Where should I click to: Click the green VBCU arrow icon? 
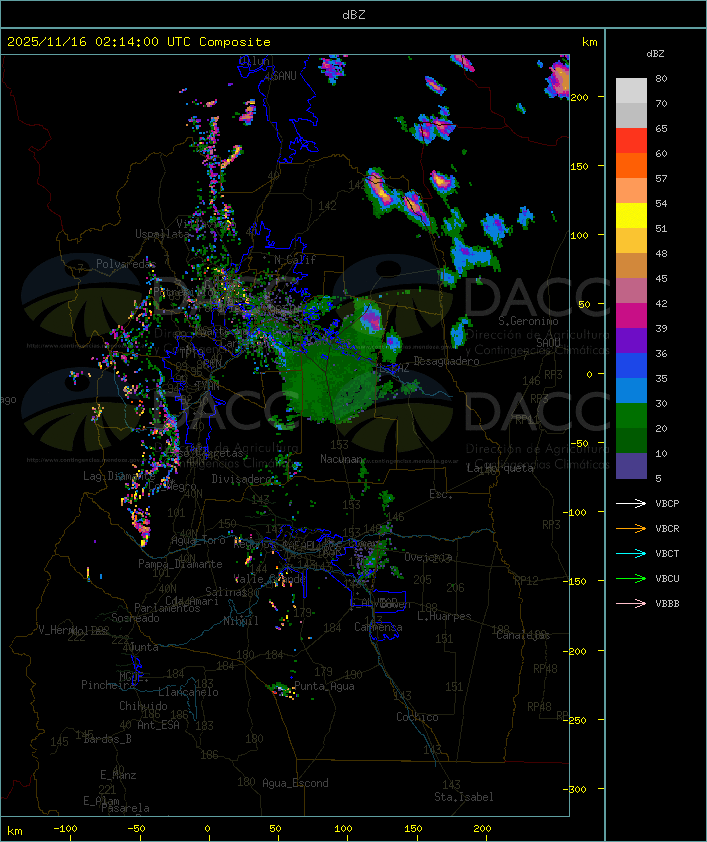pos(631,578)
